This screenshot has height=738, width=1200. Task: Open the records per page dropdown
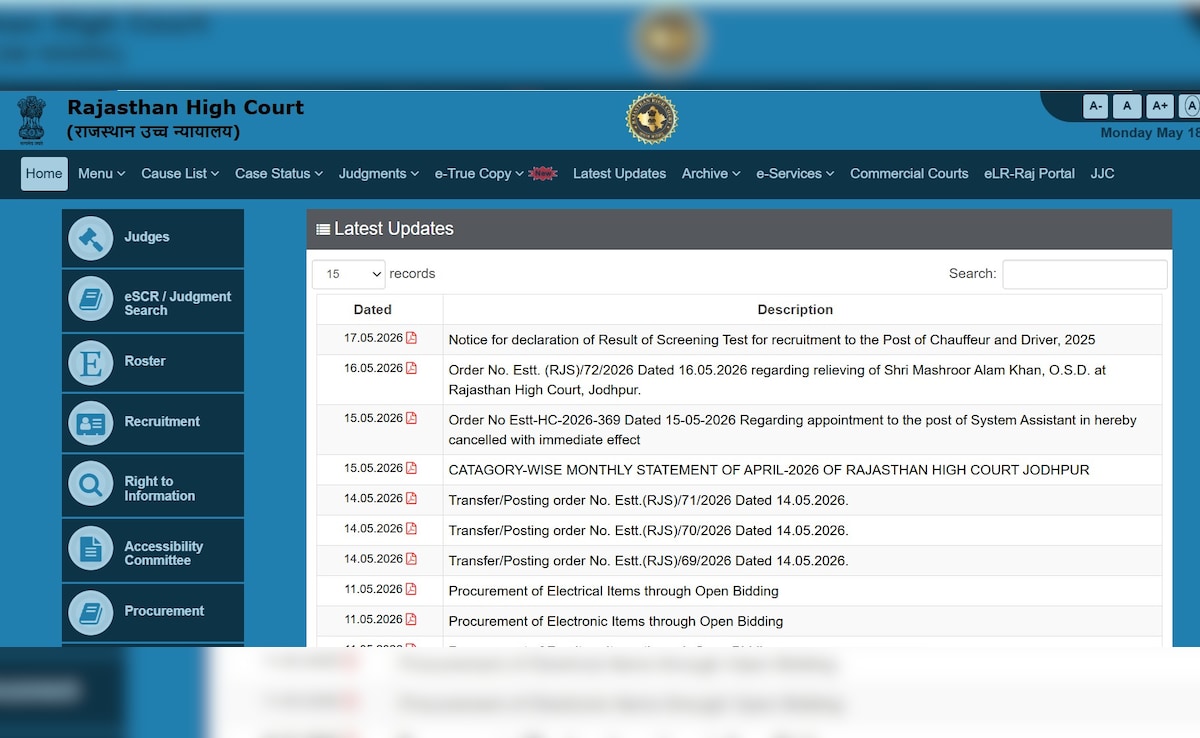coord(349,274)
